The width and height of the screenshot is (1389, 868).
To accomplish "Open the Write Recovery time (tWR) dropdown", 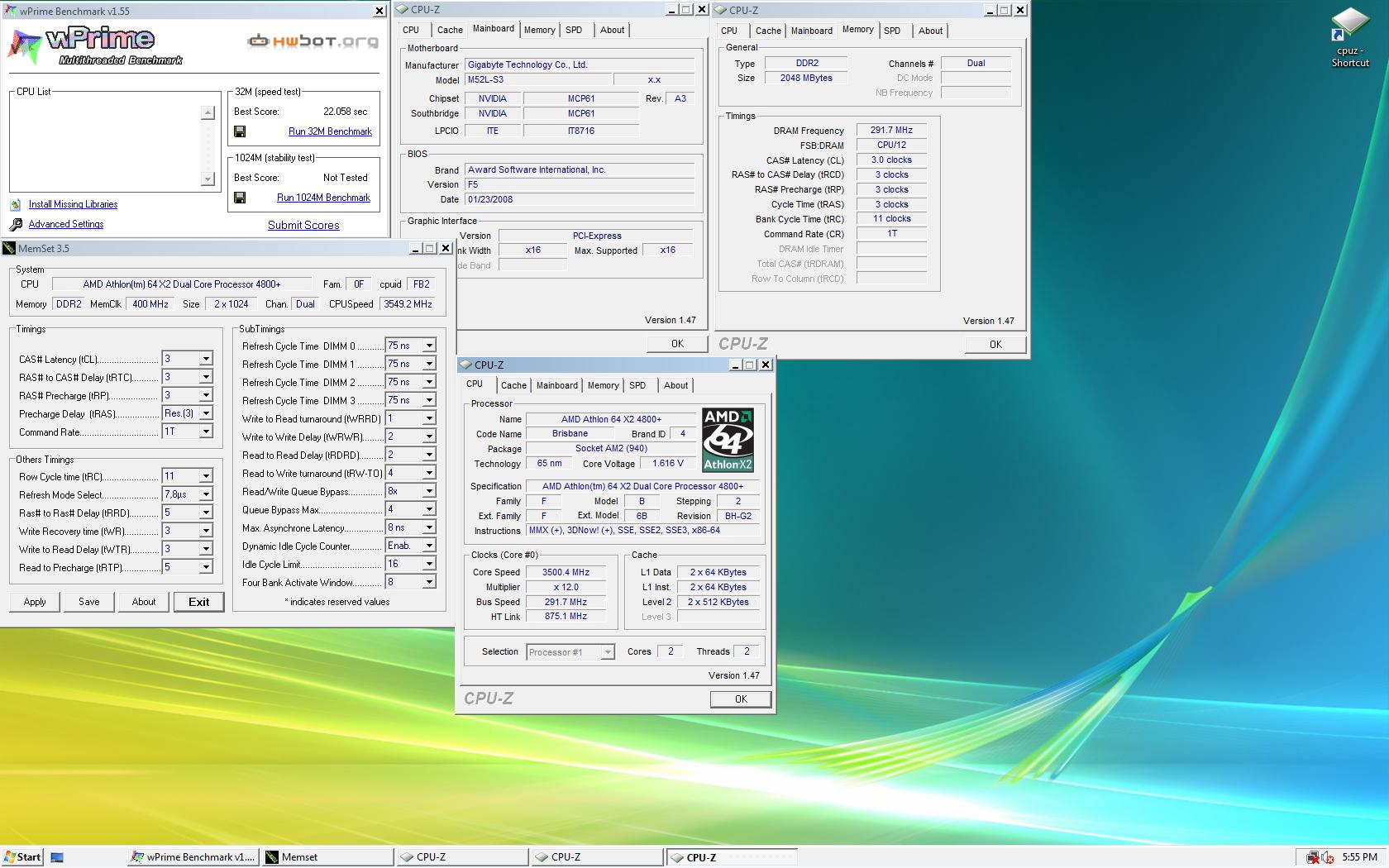I will (206, 531).
